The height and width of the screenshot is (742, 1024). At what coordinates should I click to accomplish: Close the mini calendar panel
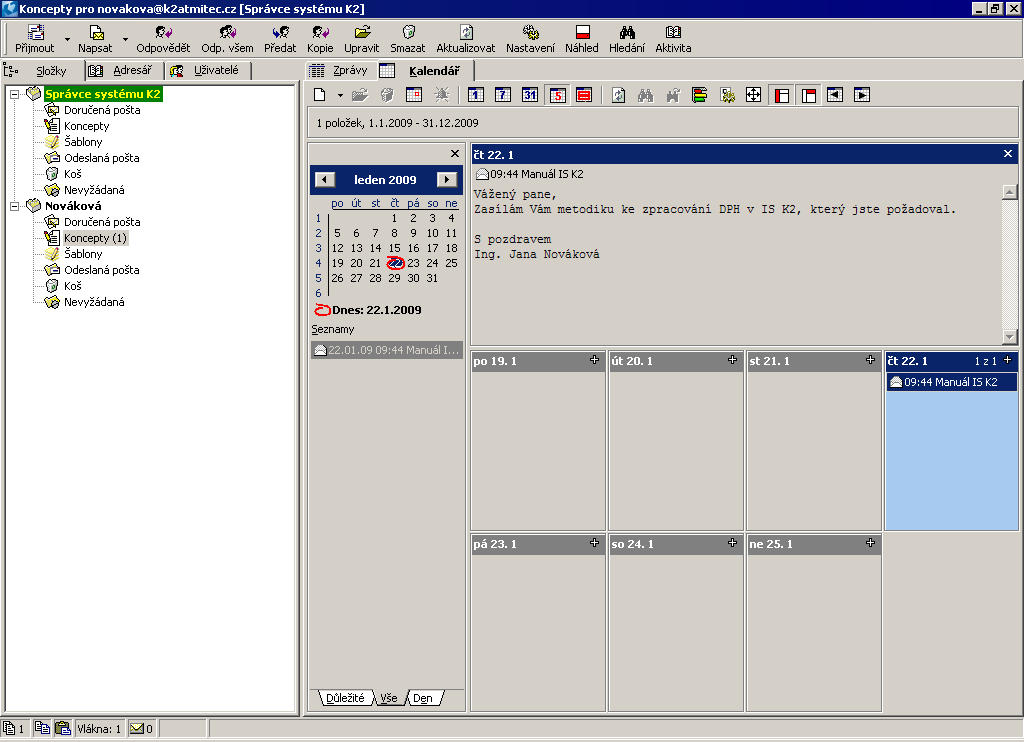click(455, 153)
